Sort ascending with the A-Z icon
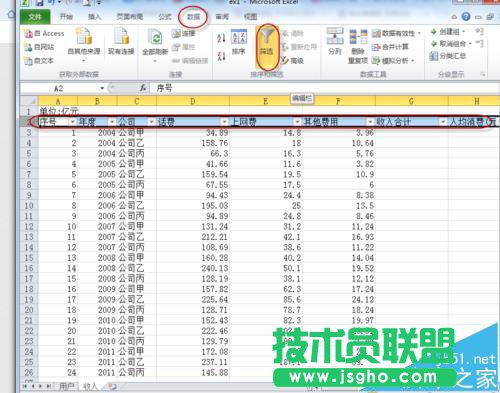Viewport: 500px width, 393px height. (221, 38)
